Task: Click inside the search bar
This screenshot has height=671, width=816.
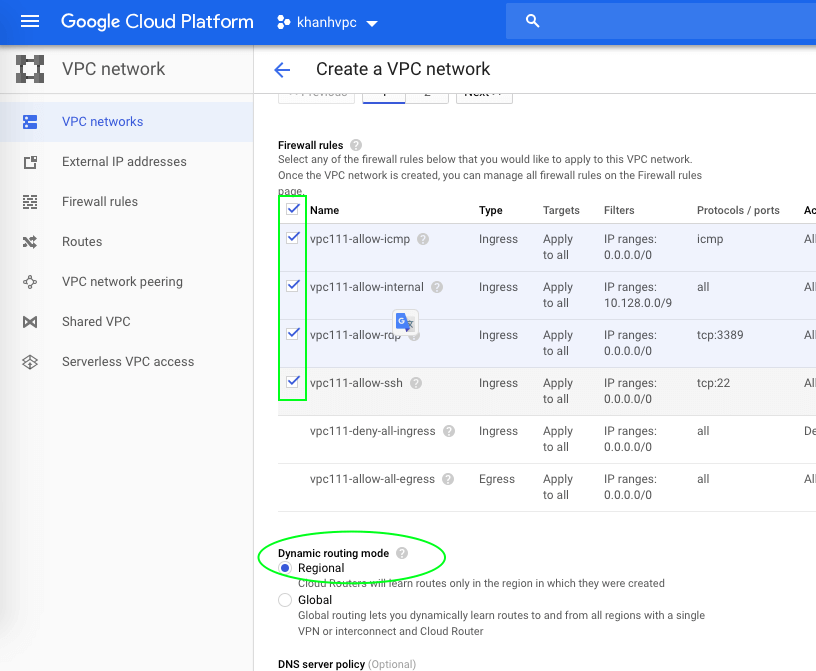Action: point(660,20)
